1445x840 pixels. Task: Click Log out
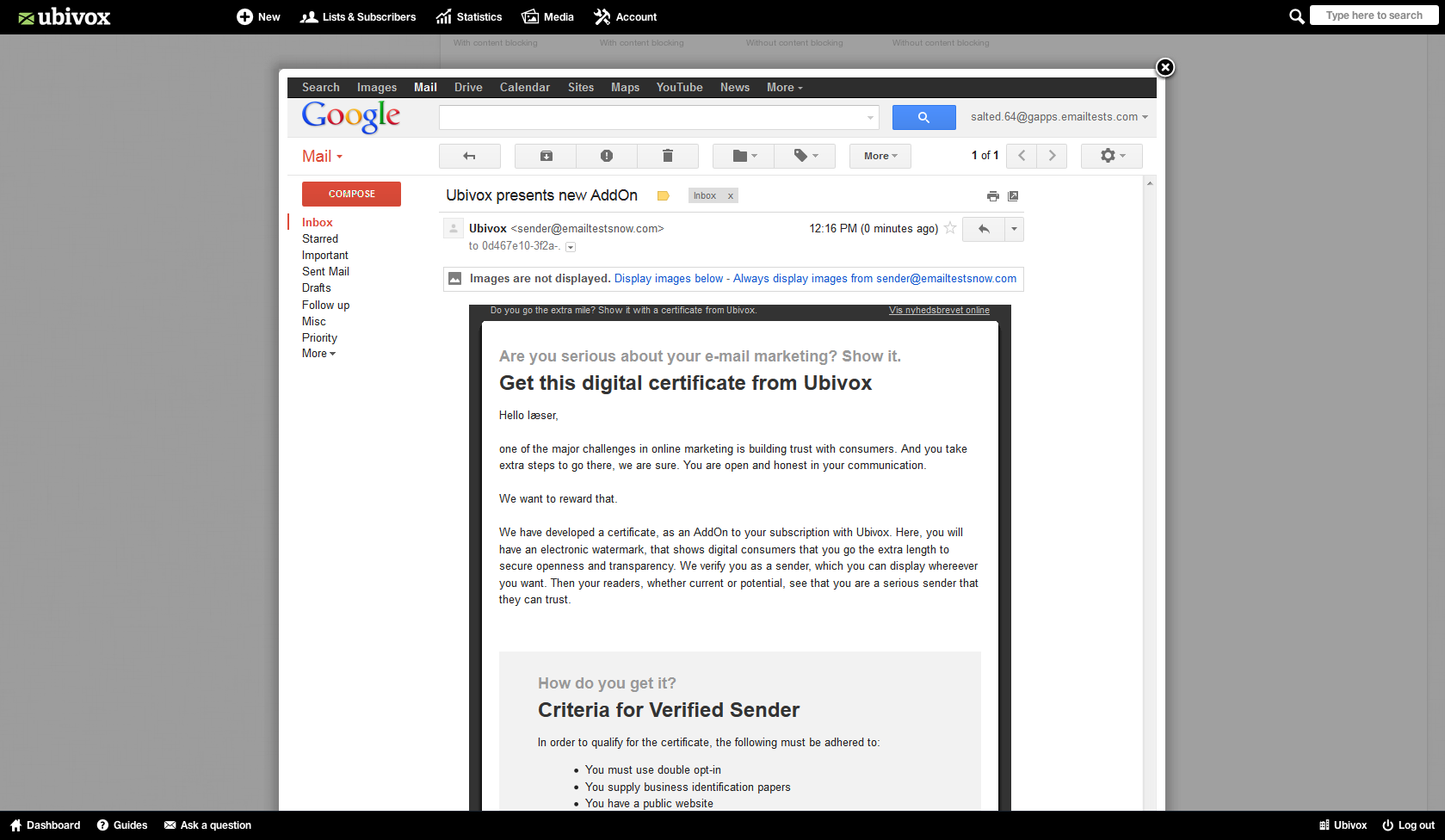coord(1409,825)
